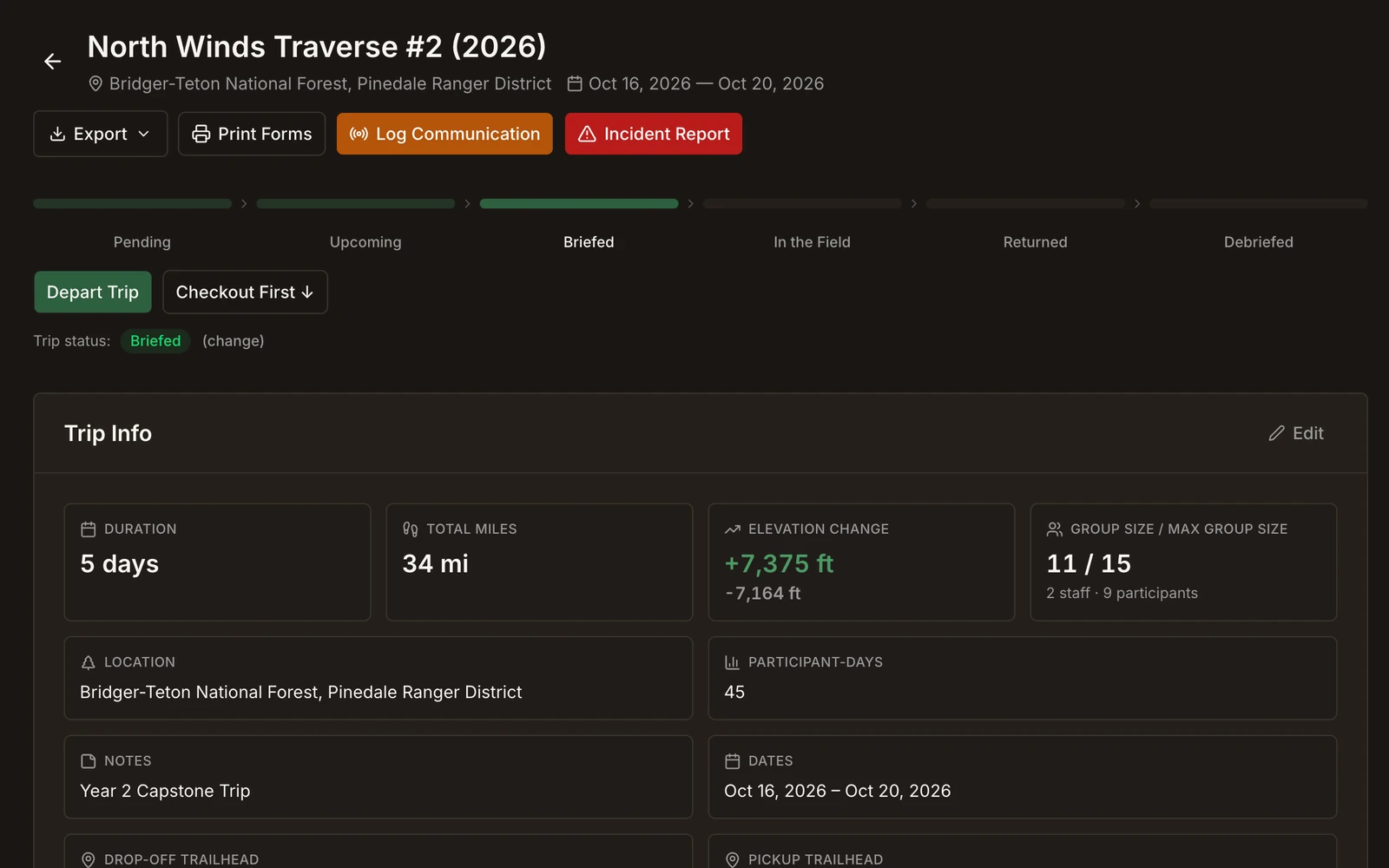Click the location pin icon under the title
The height and width of the screenshot is (868, 1389).
95,84
